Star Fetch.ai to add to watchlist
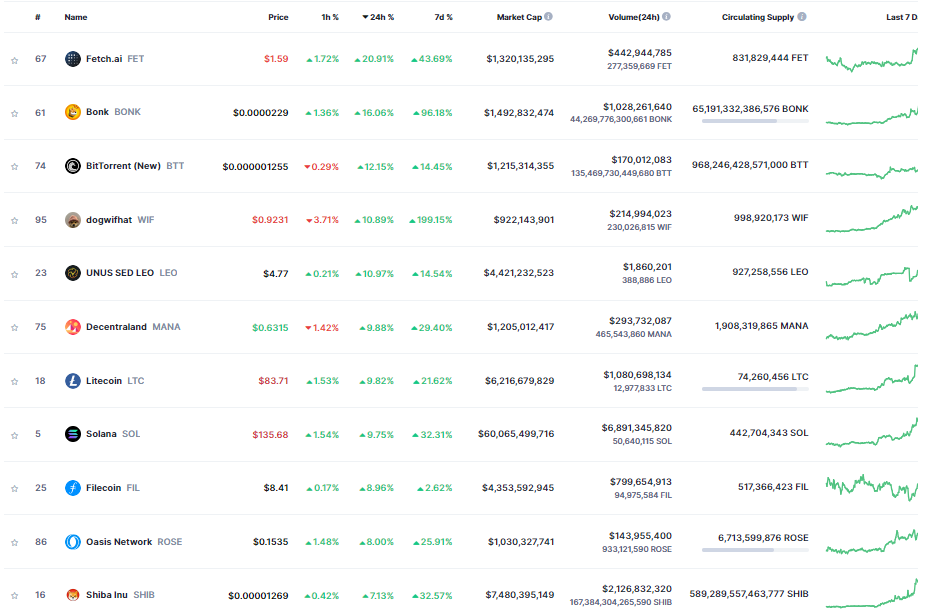The width and height of the screenshot is (933, 612). coord(15,60)
